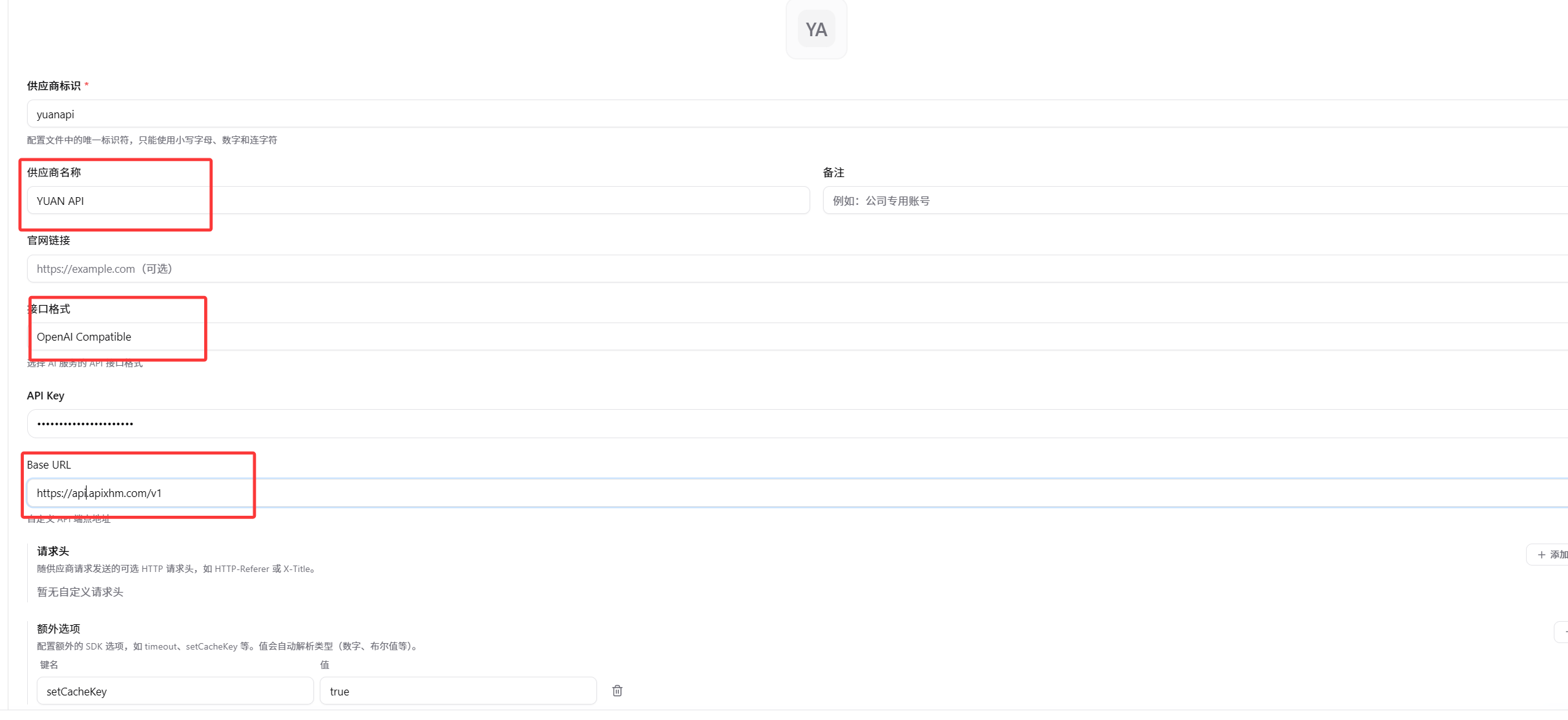Open the 接口格式 OpenAI Compatible dropdown
The width and height of the screenshot is (1568, 720).
tap(797, 337)
